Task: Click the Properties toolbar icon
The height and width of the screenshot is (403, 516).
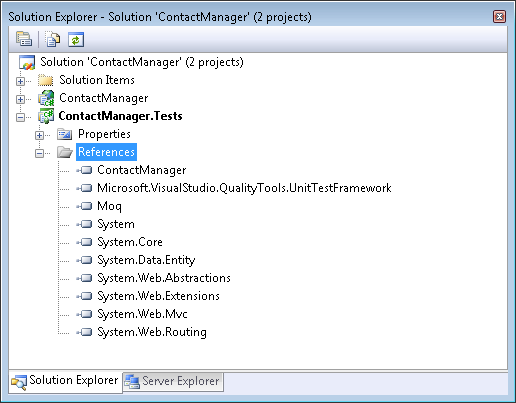Action: [x=24, y=39]
